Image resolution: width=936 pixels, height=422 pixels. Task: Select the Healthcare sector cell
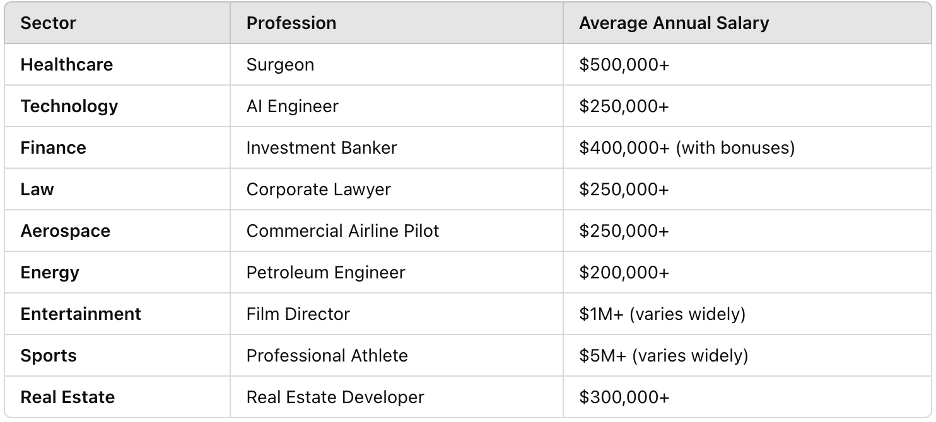pyautogui.click(x=66, y=65)
